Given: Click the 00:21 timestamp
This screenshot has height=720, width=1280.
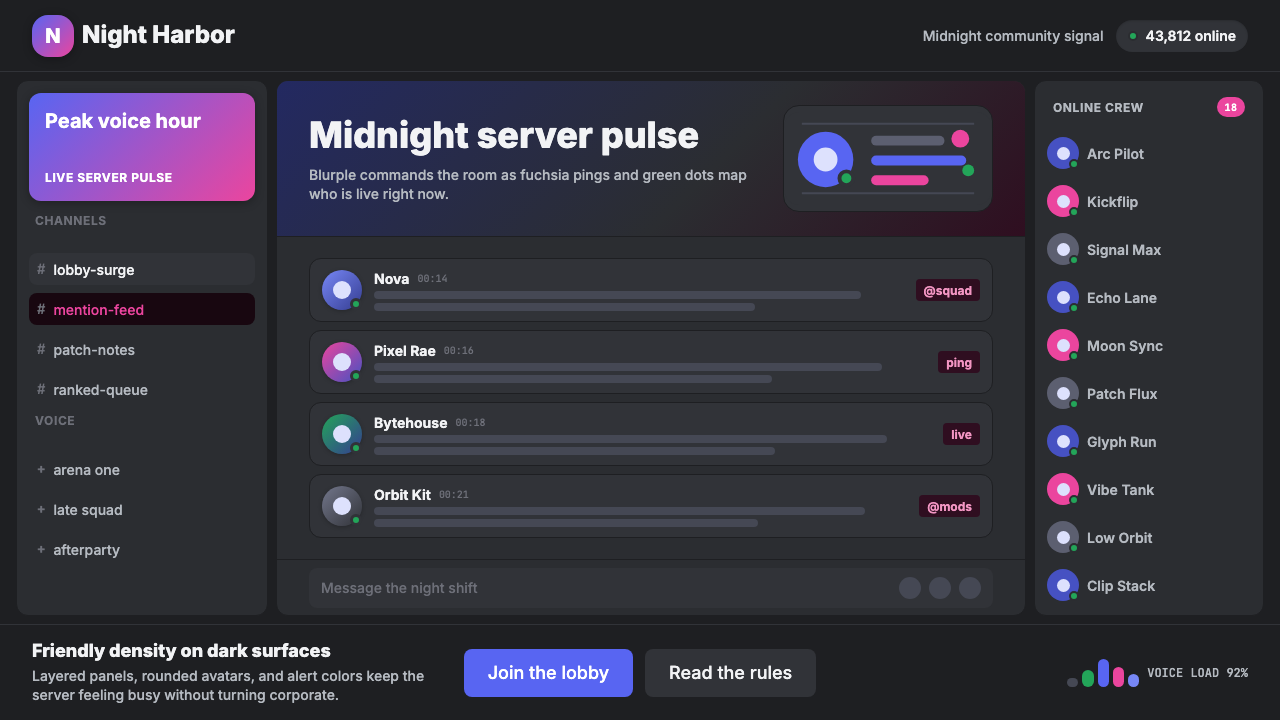Looking at the screenshot, I should (x=454, y=495).
